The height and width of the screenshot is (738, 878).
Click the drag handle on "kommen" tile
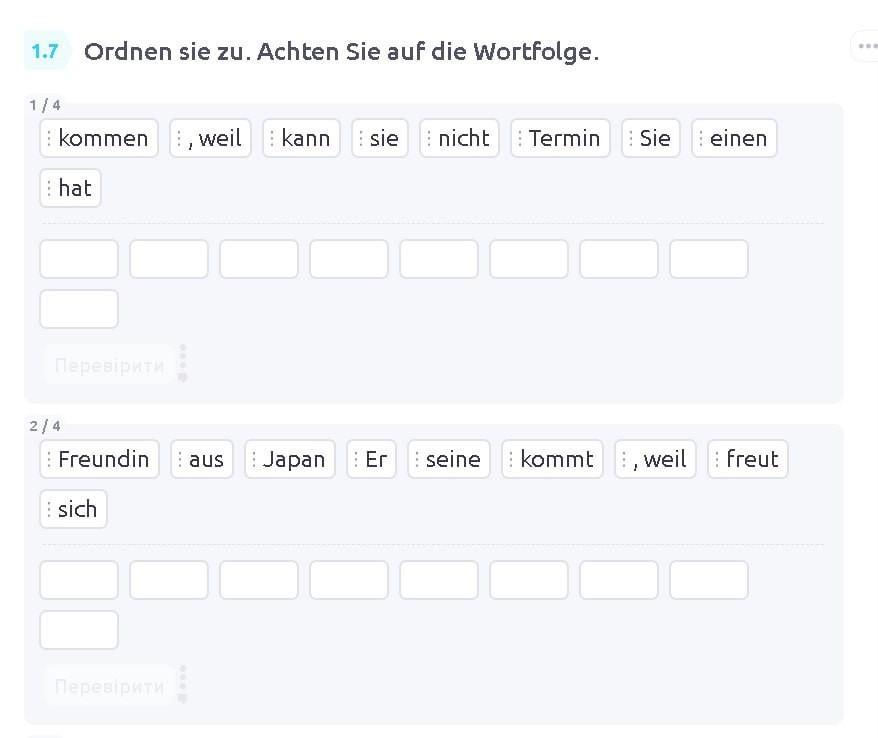tap(49, 138)
